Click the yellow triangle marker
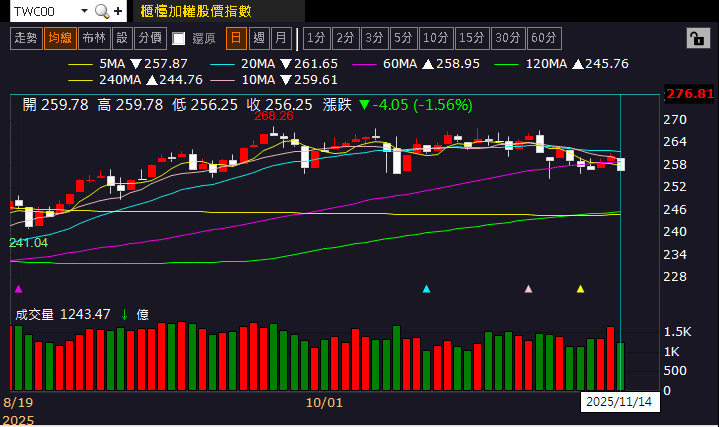Screen dimensions: 719x427 (x=581, y=289)
